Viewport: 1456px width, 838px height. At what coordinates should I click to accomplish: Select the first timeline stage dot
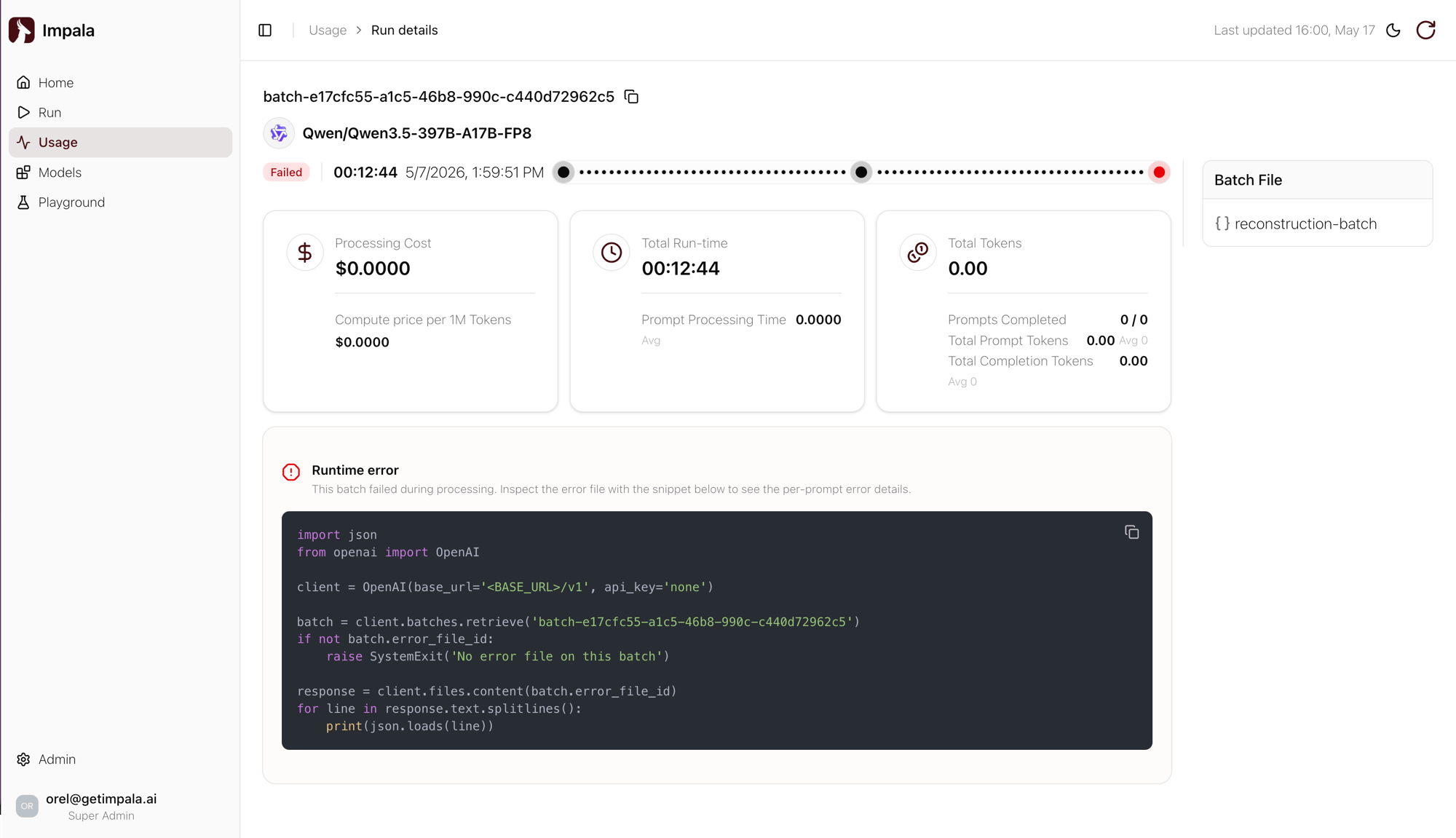pyautogui.click(x=563, y=173)
